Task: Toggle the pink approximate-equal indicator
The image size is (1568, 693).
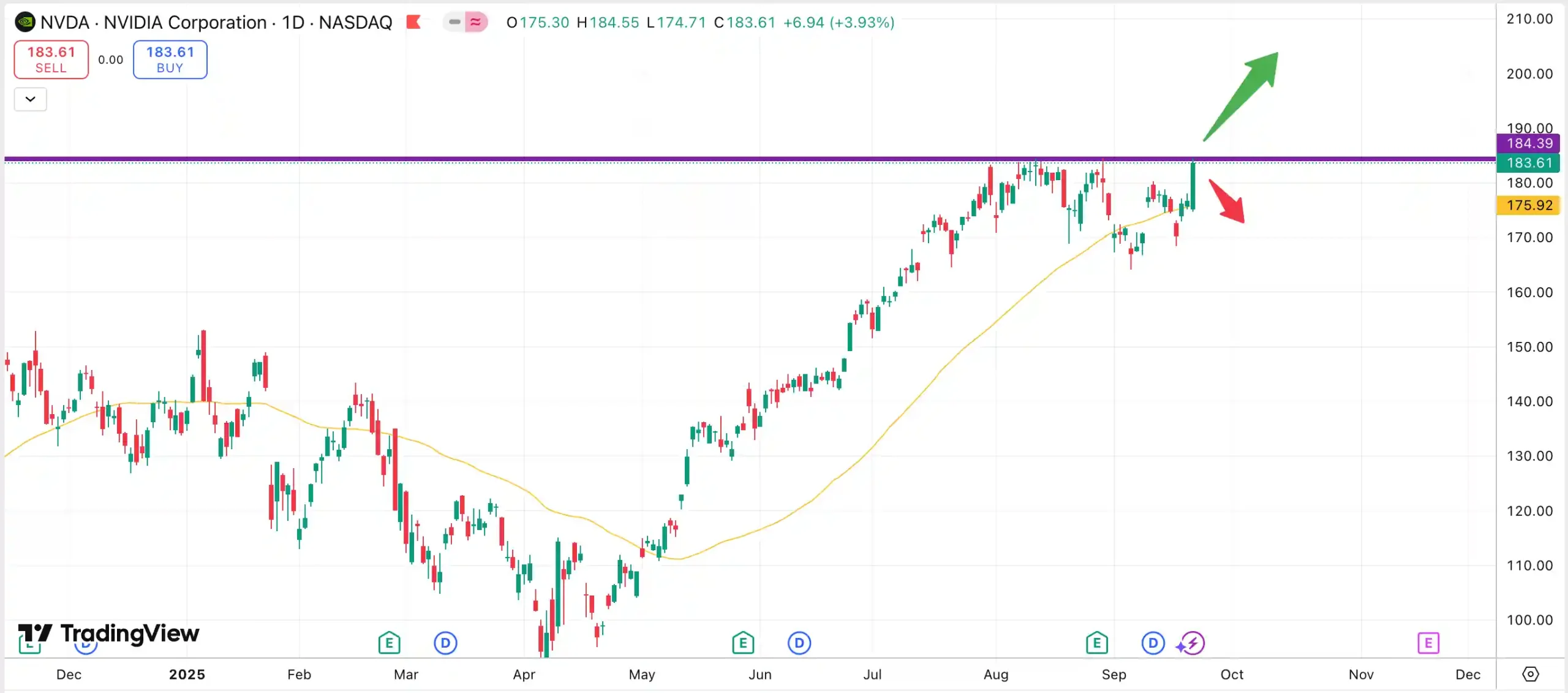Action: (x=476, y=23)
